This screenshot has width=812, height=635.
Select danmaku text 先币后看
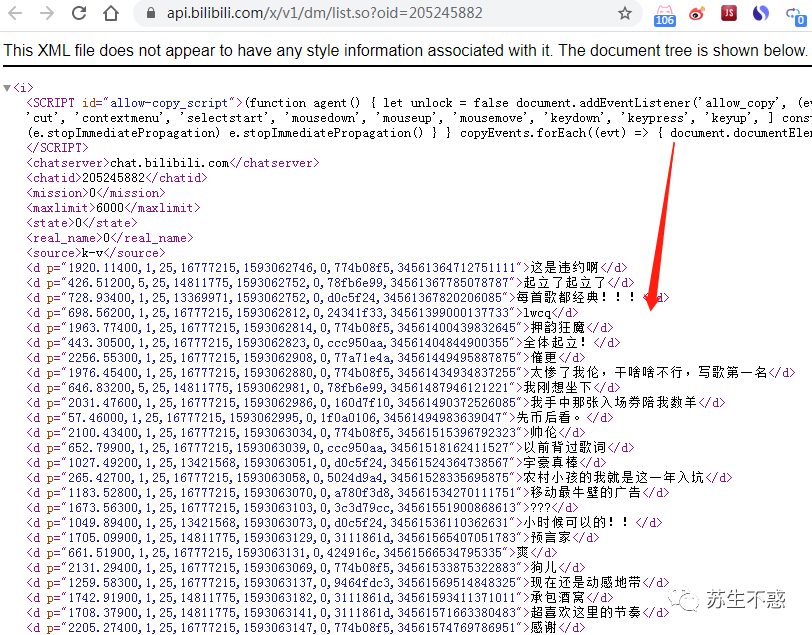coord(544,417)
